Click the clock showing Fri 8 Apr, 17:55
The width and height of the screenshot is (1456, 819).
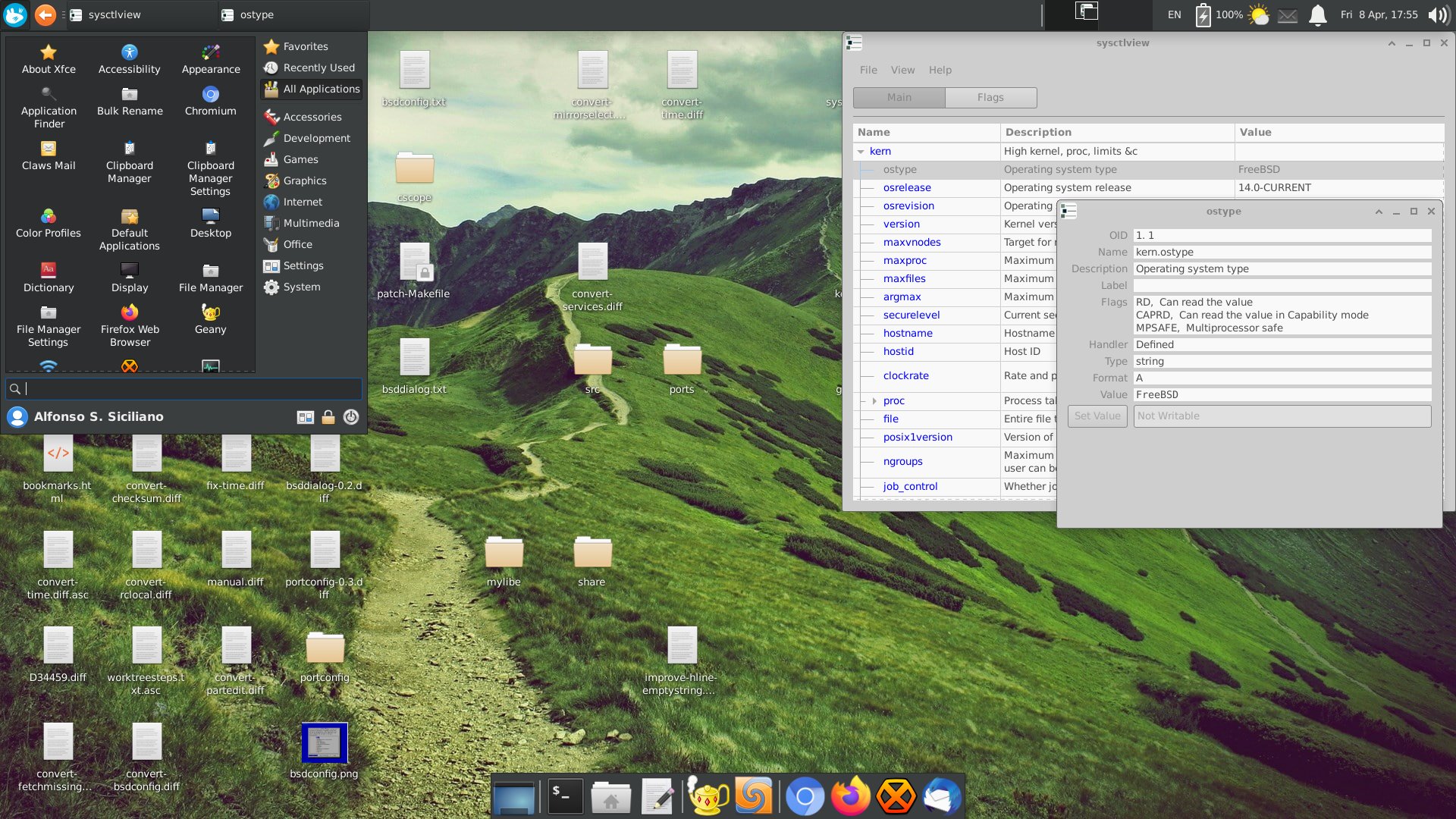point(1379,14)
